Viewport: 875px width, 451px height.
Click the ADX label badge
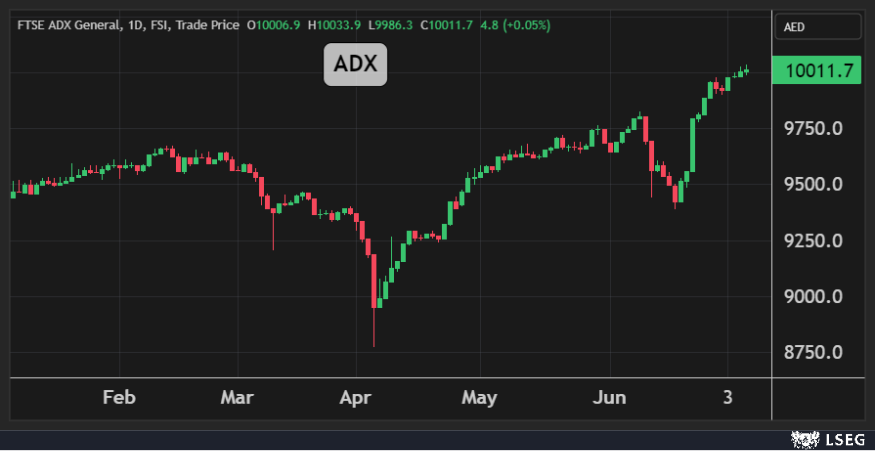[x=354, y=65]
